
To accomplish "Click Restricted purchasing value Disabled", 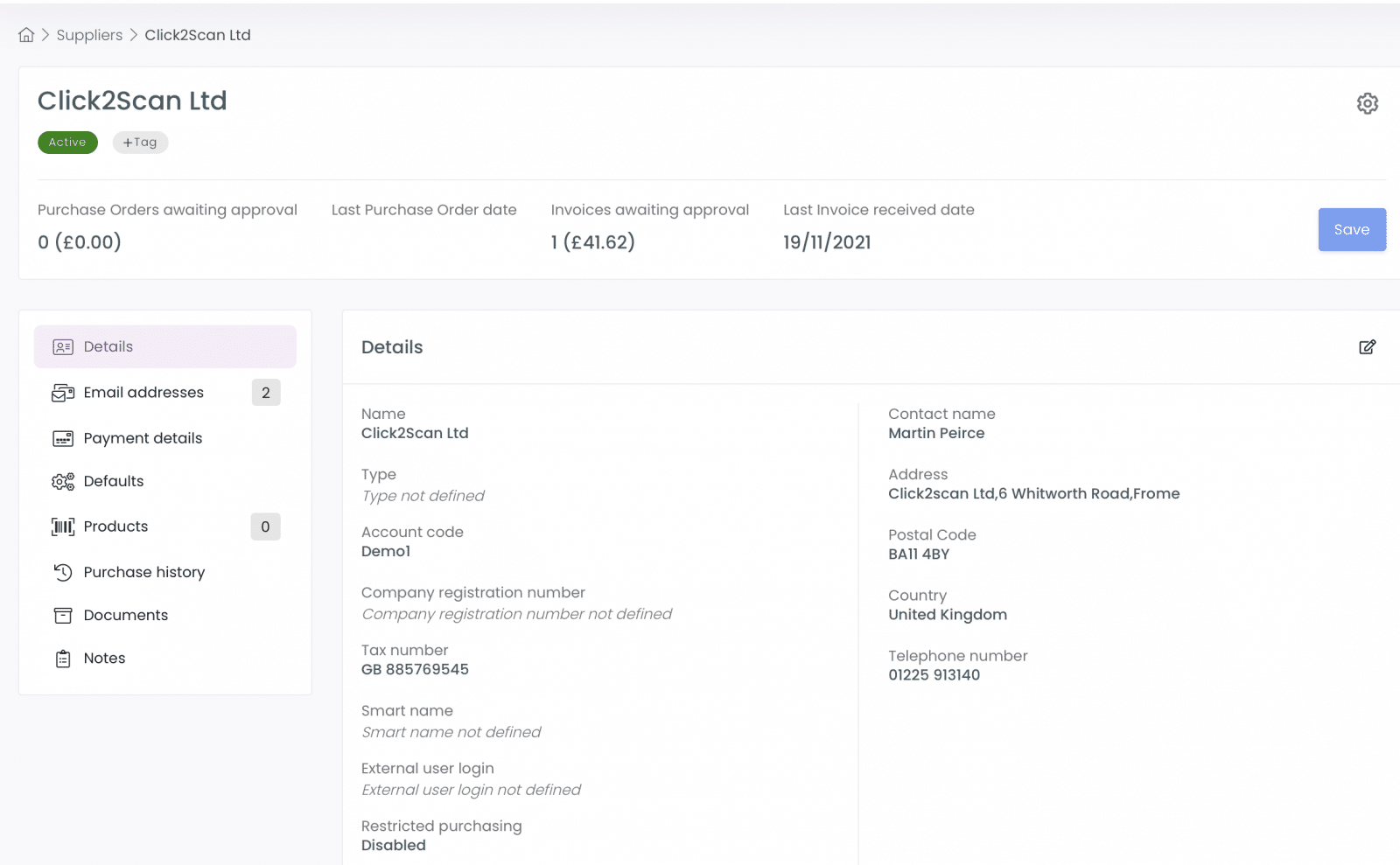I will click(394, 845).
